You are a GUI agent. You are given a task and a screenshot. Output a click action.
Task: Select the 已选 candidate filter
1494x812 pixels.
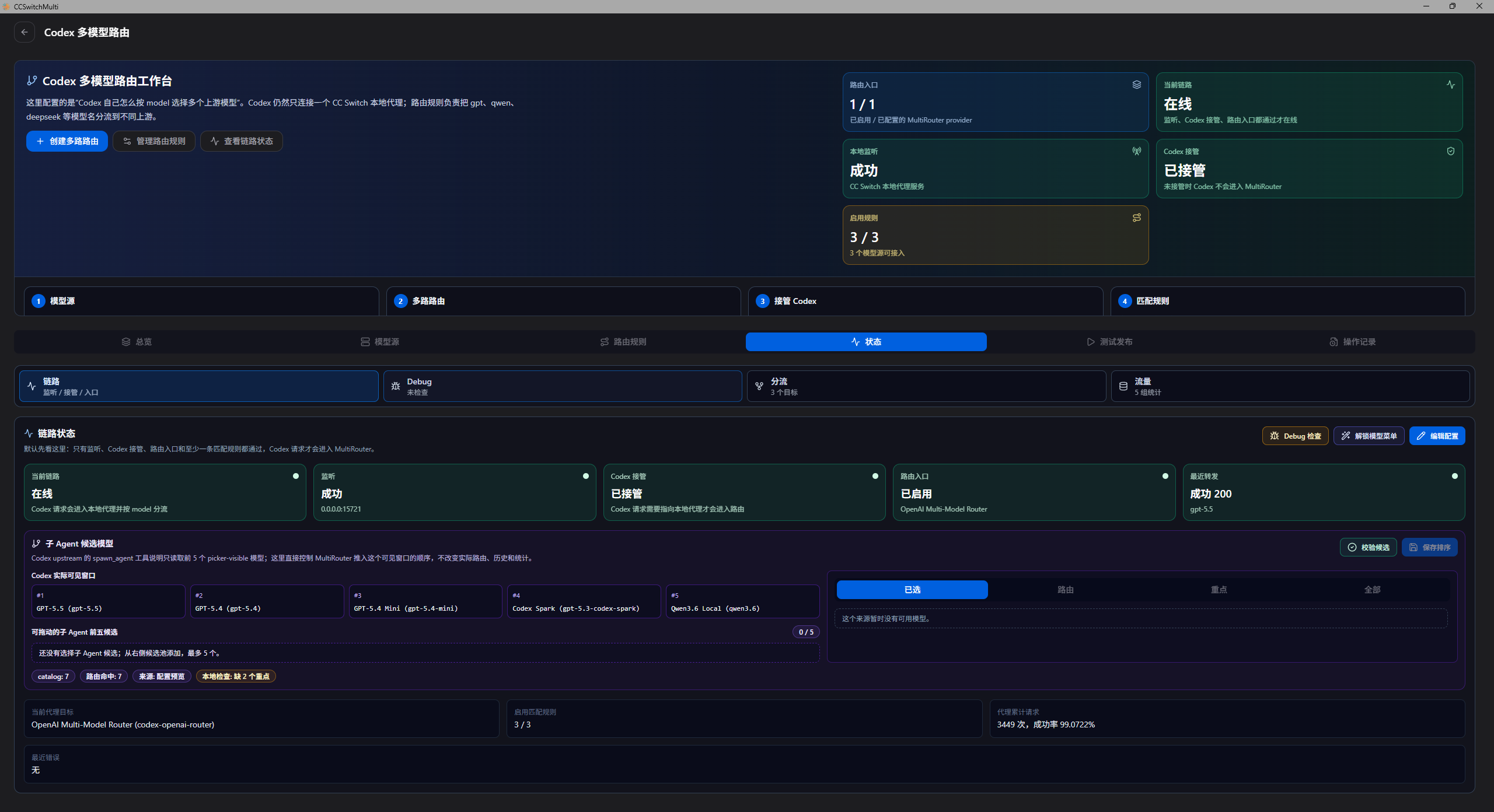coord(912,590)
